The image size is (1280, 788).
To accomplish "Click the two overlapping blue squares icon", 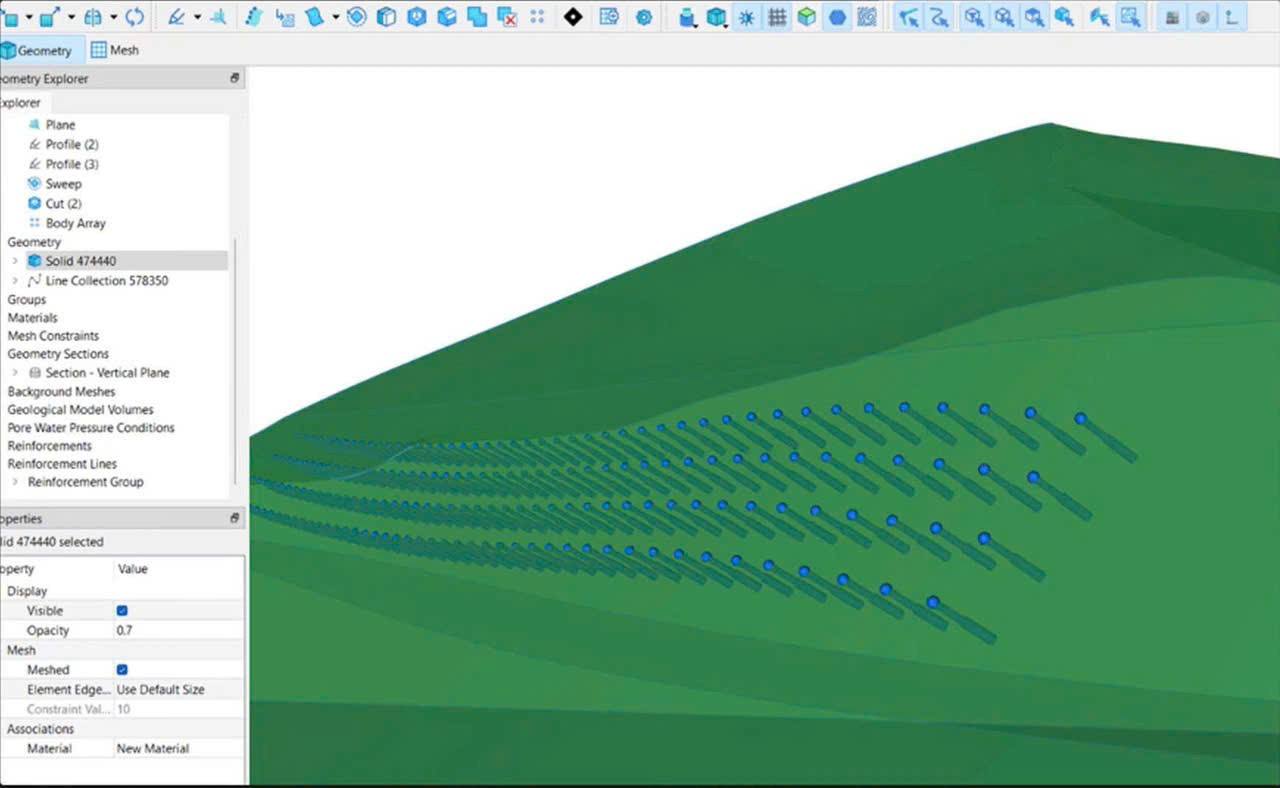I will pyautogui.click(x=477, y=16).
